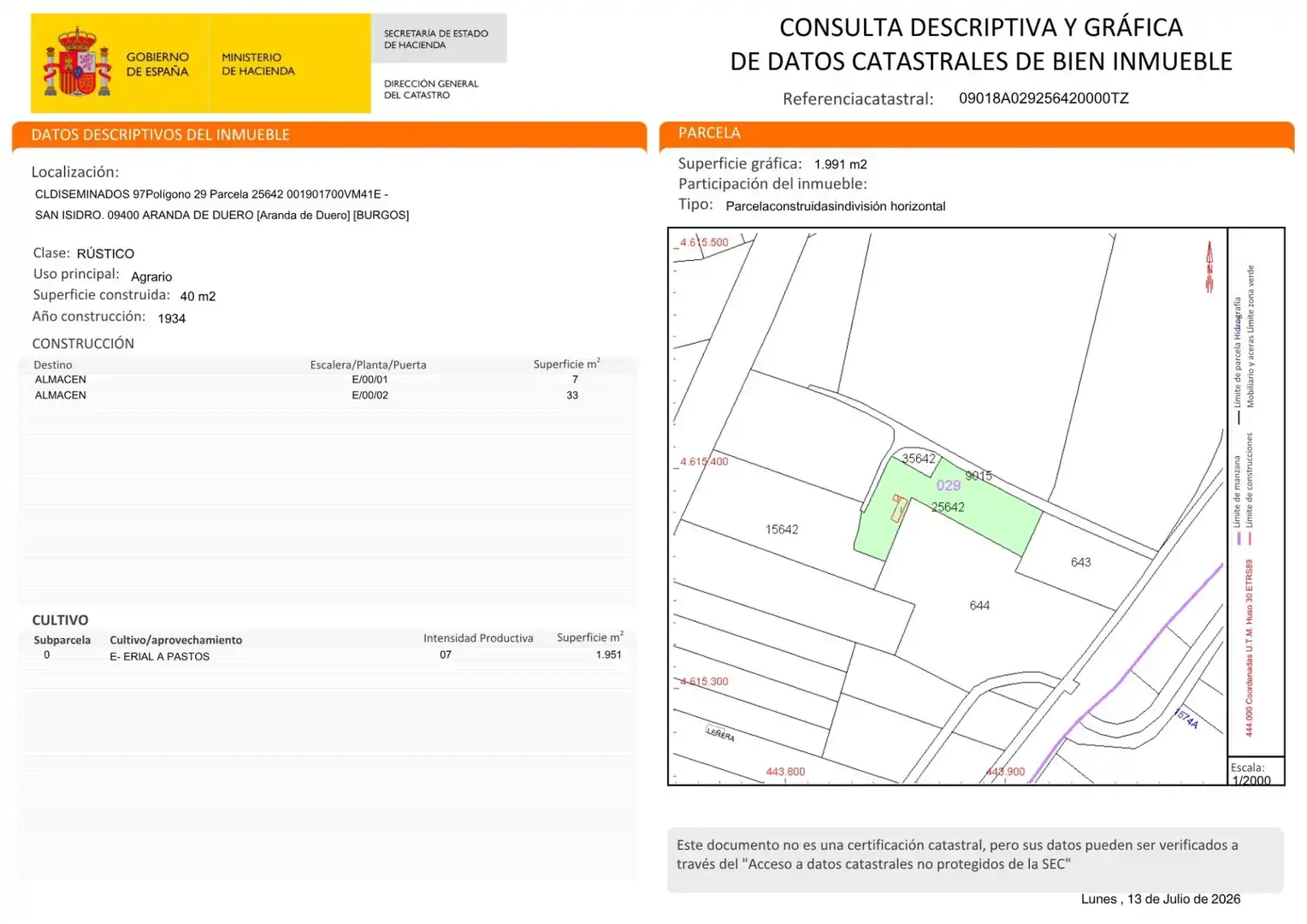Screen dimensions: 1307x924
Task: Click the location line "SAN ISIDRO. 09400 ARANDA DE DUERO"
Action: tap(222, 215)
